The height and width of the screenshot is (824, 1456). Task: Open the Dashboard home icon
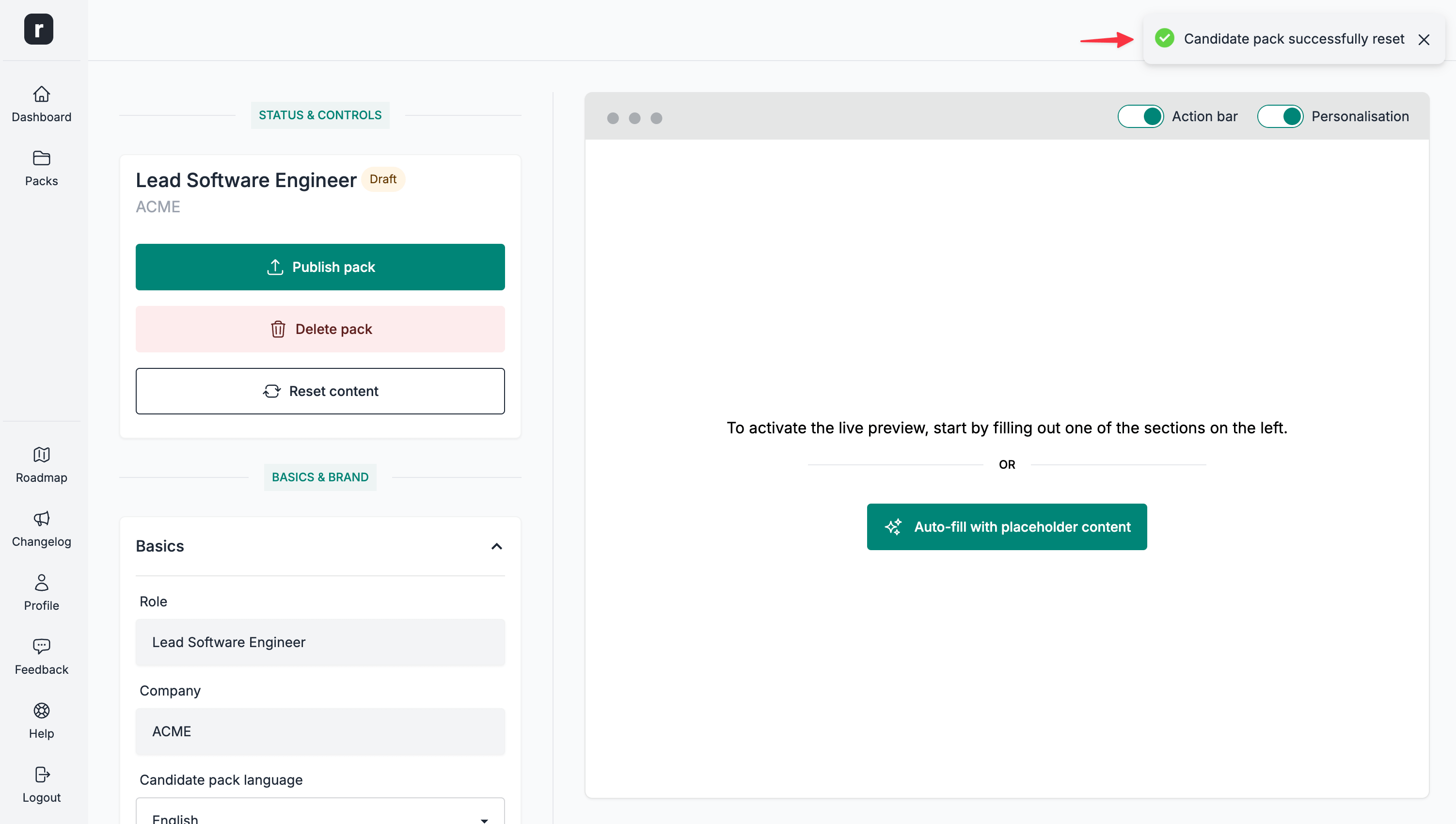(41, 94)
